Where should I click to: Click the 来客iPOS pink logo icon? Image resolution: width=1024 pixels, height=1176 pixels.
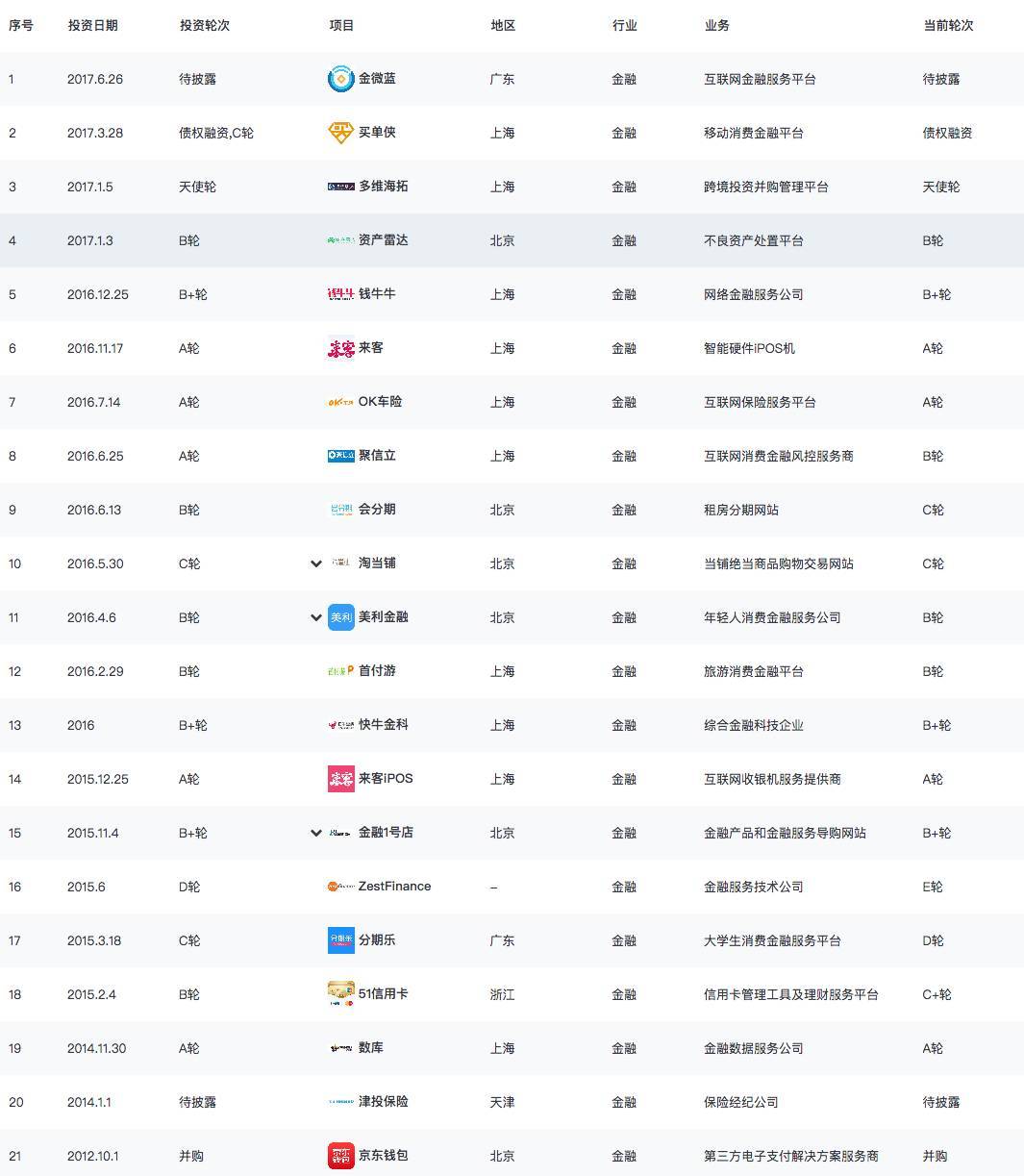click(x=341, y=779)
